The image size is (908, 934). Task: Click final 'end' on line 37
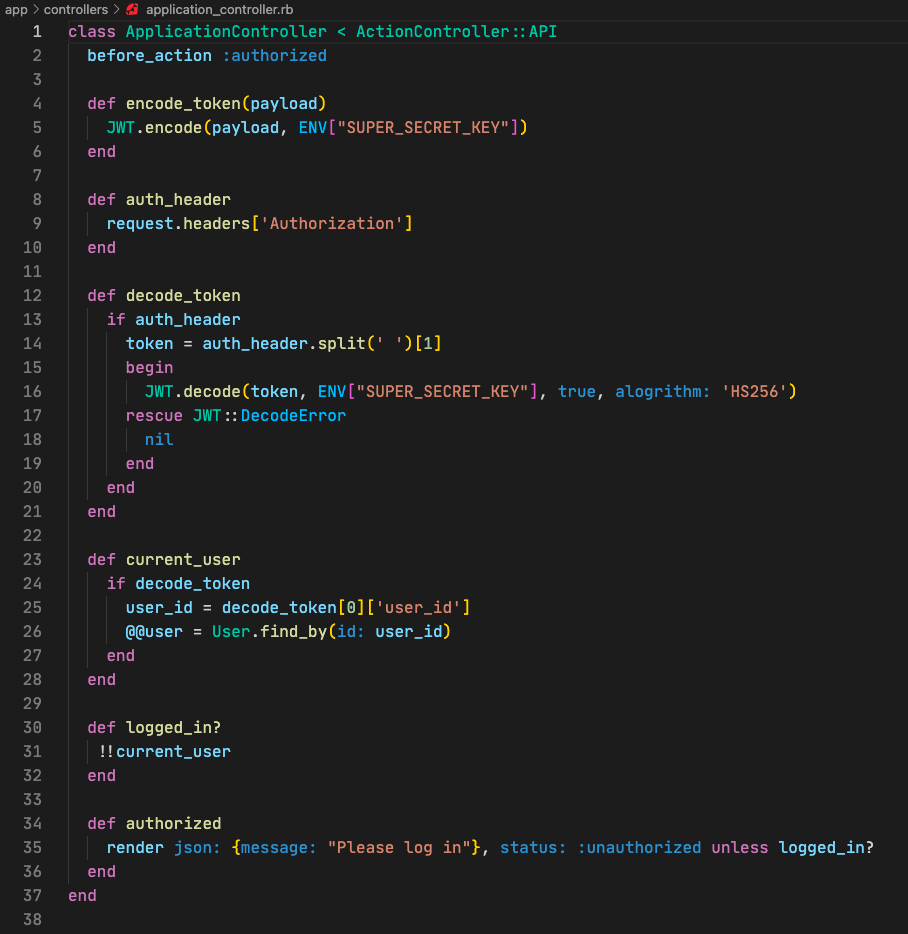pyautogui.click(x=82, y=895)
